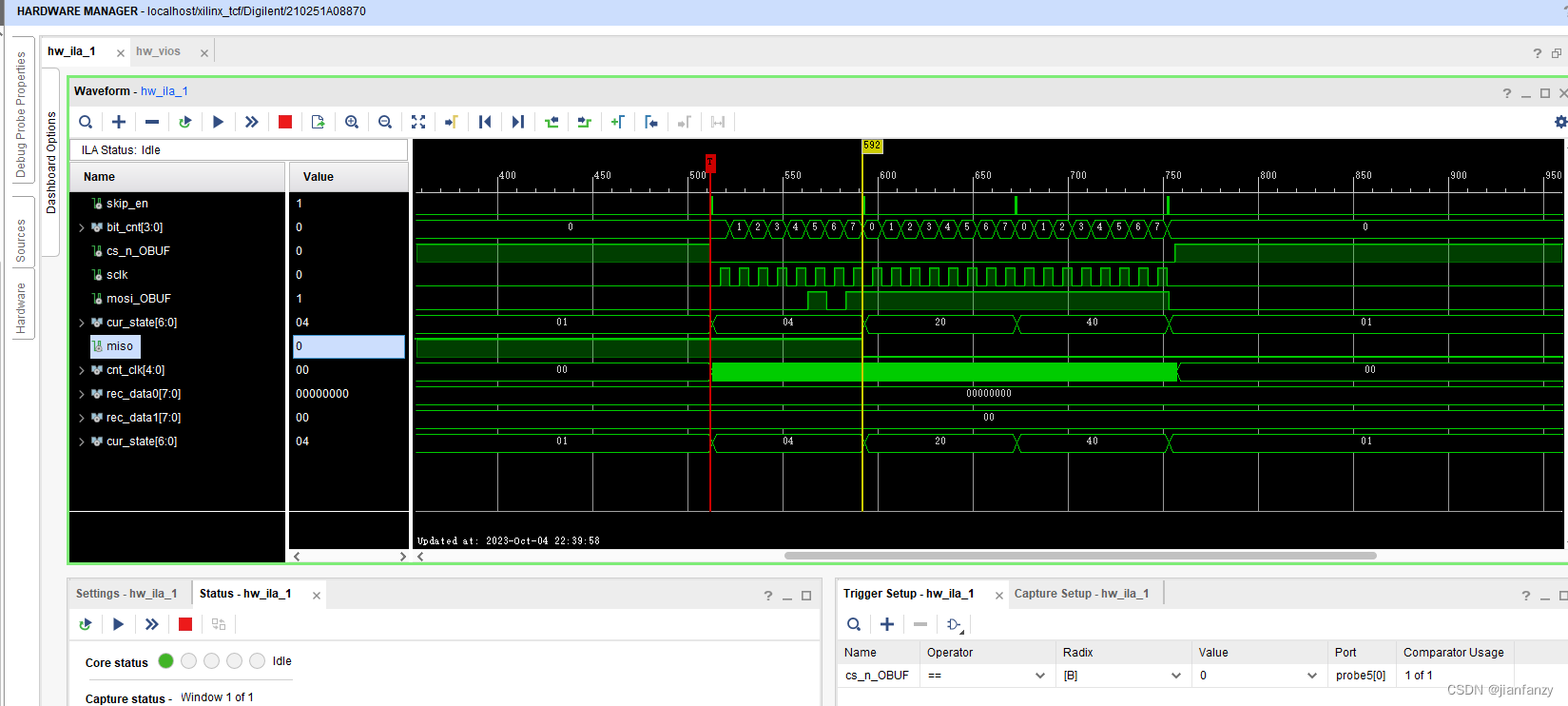Image resolution: width=1568 pixels, height=706 pixels.
Task: Add a probe in Trigger Setup
Action: pos(887,624)
